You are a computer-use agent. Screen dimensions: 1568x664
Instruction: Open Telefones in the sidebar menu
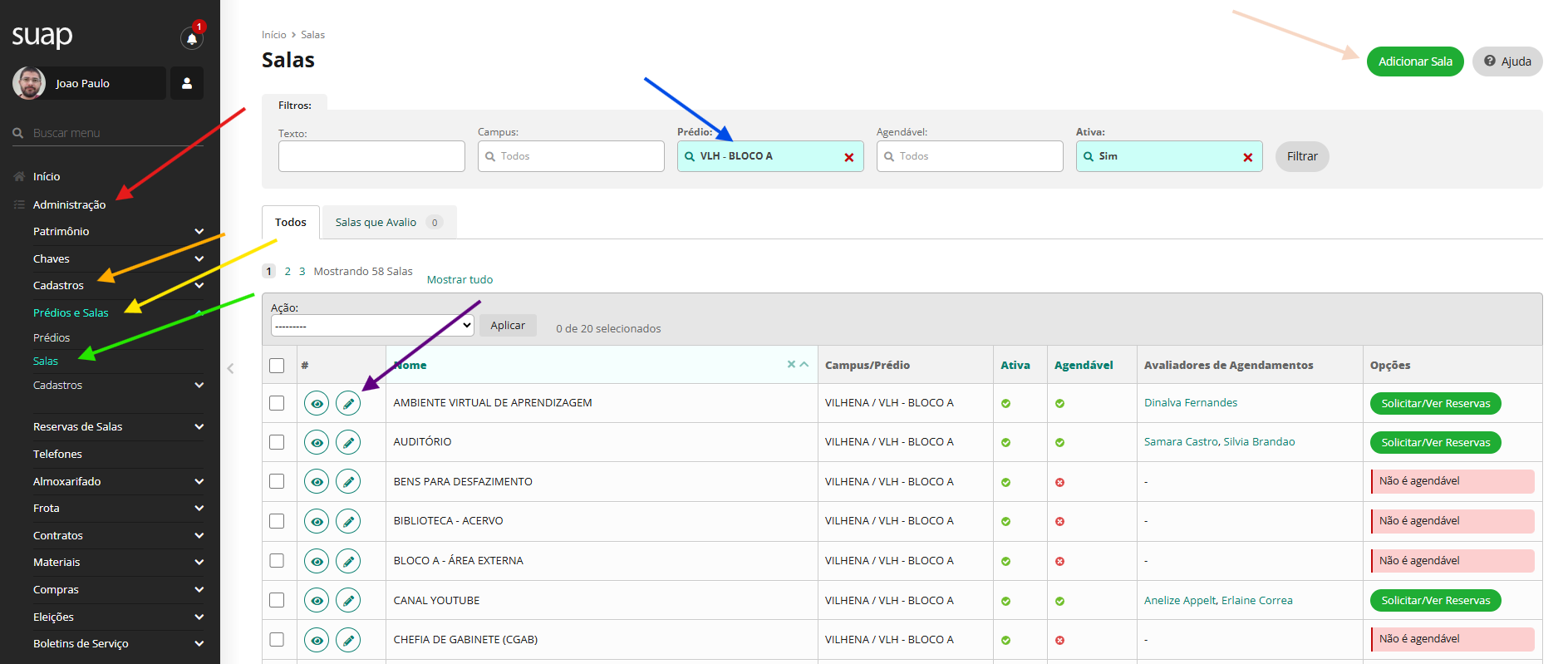click(x=57, y=455)
